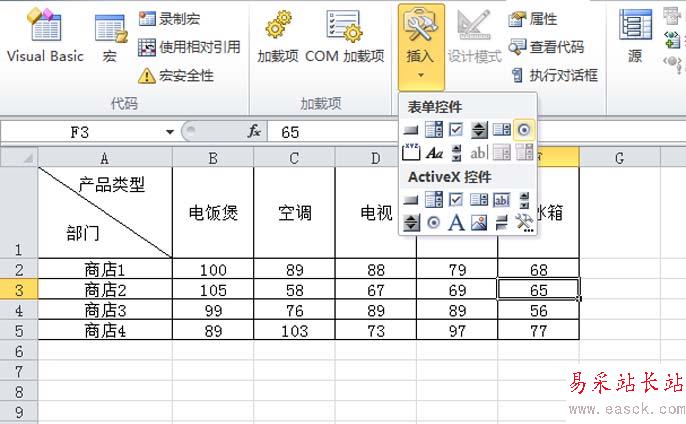Select column G header
This screenshot has width=686, height=424.
pyautogui.click(x=620, y=158)
